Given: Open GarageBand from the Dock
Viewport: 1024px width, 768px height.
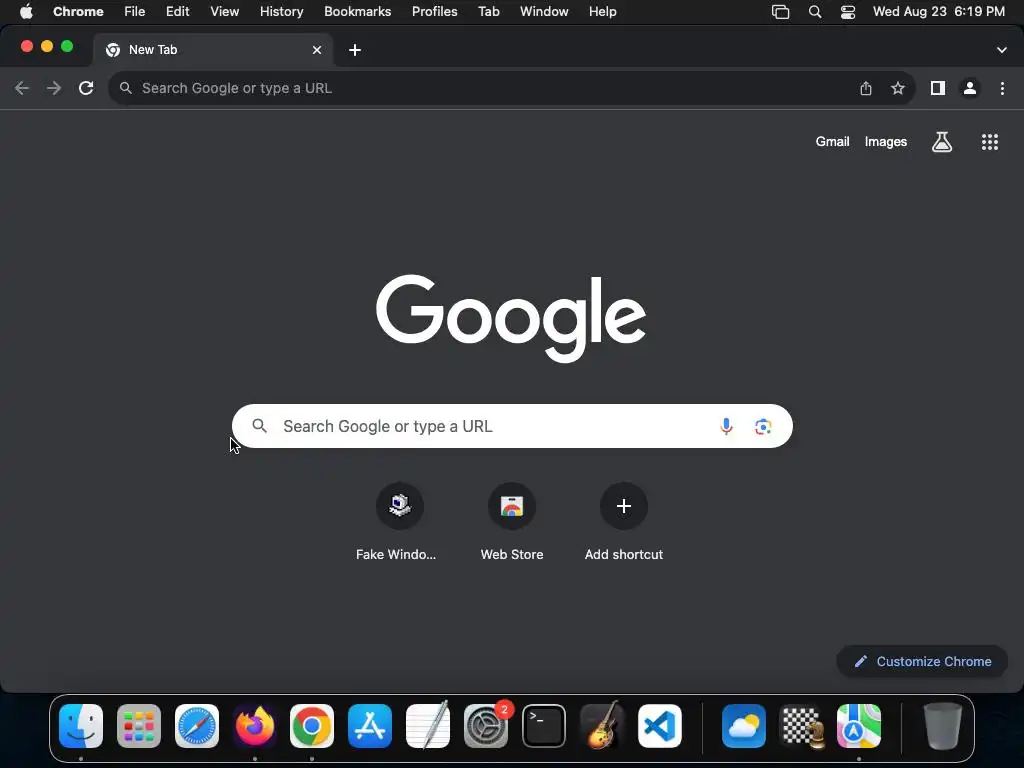Looking at the screenshot, I should tap(601, 726).
